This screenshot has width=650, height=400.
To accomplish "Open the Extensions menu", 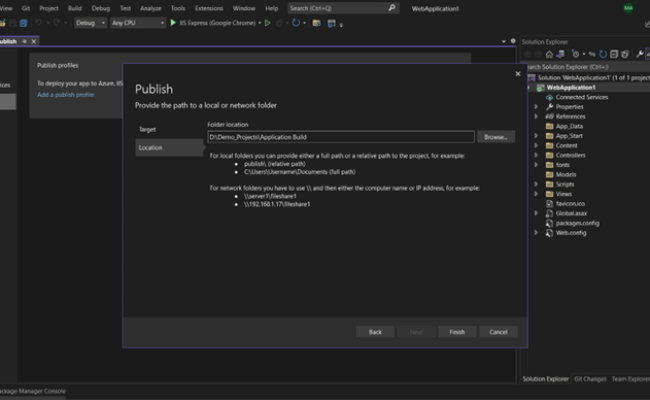I will point(209,8).
